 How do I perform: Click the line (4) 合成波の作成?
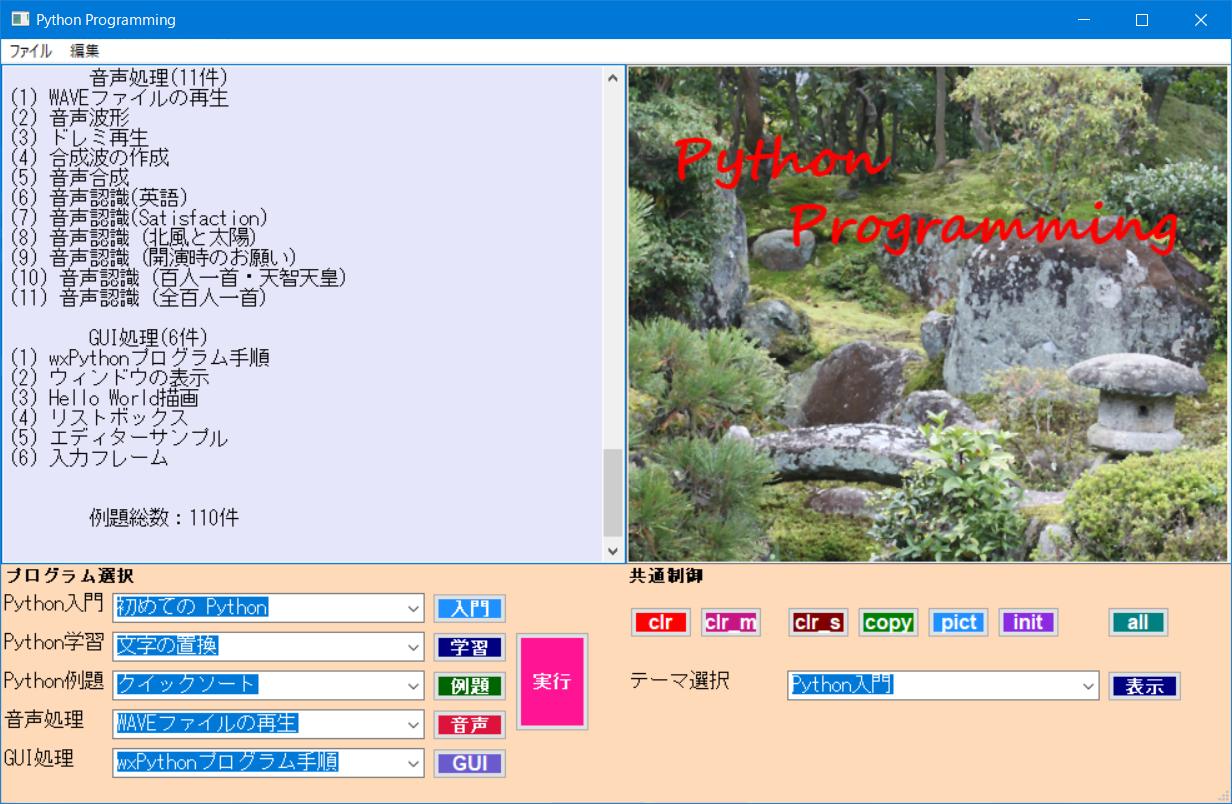tap(90, 158)
